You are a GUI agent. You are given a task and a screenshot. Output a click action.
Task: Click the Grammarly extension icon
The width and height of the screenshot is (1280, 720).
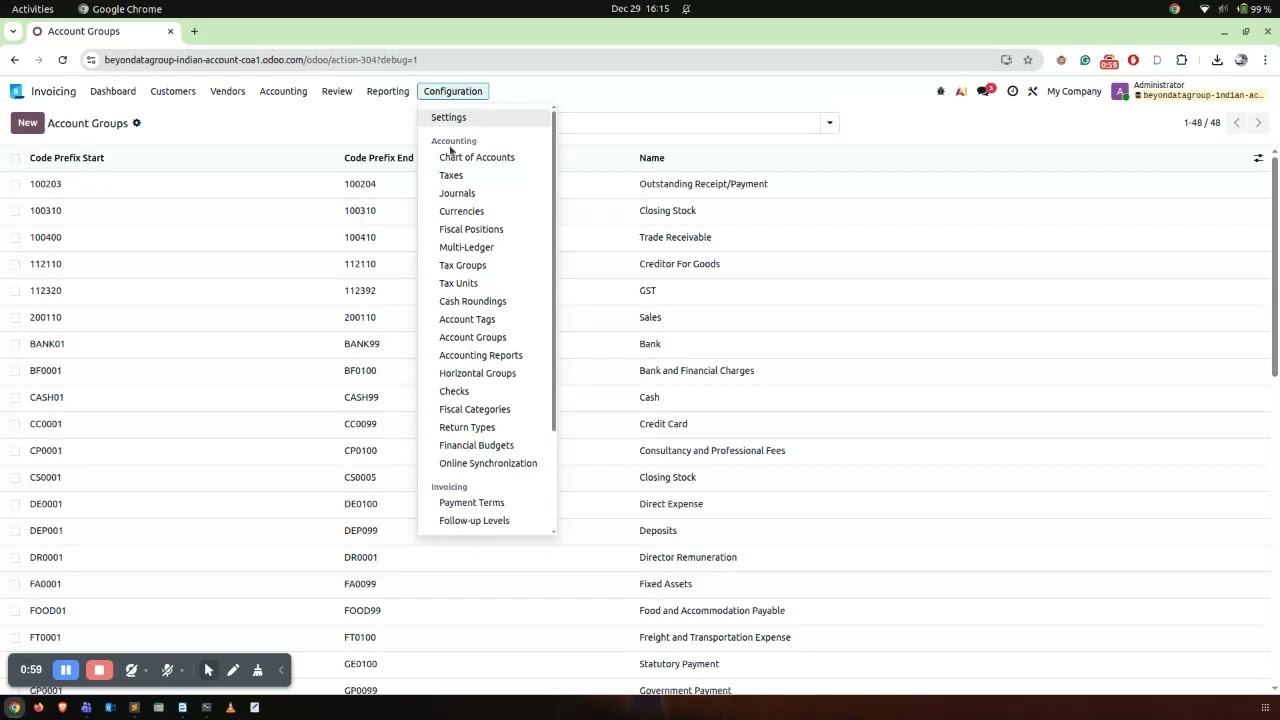point(1085,60)
